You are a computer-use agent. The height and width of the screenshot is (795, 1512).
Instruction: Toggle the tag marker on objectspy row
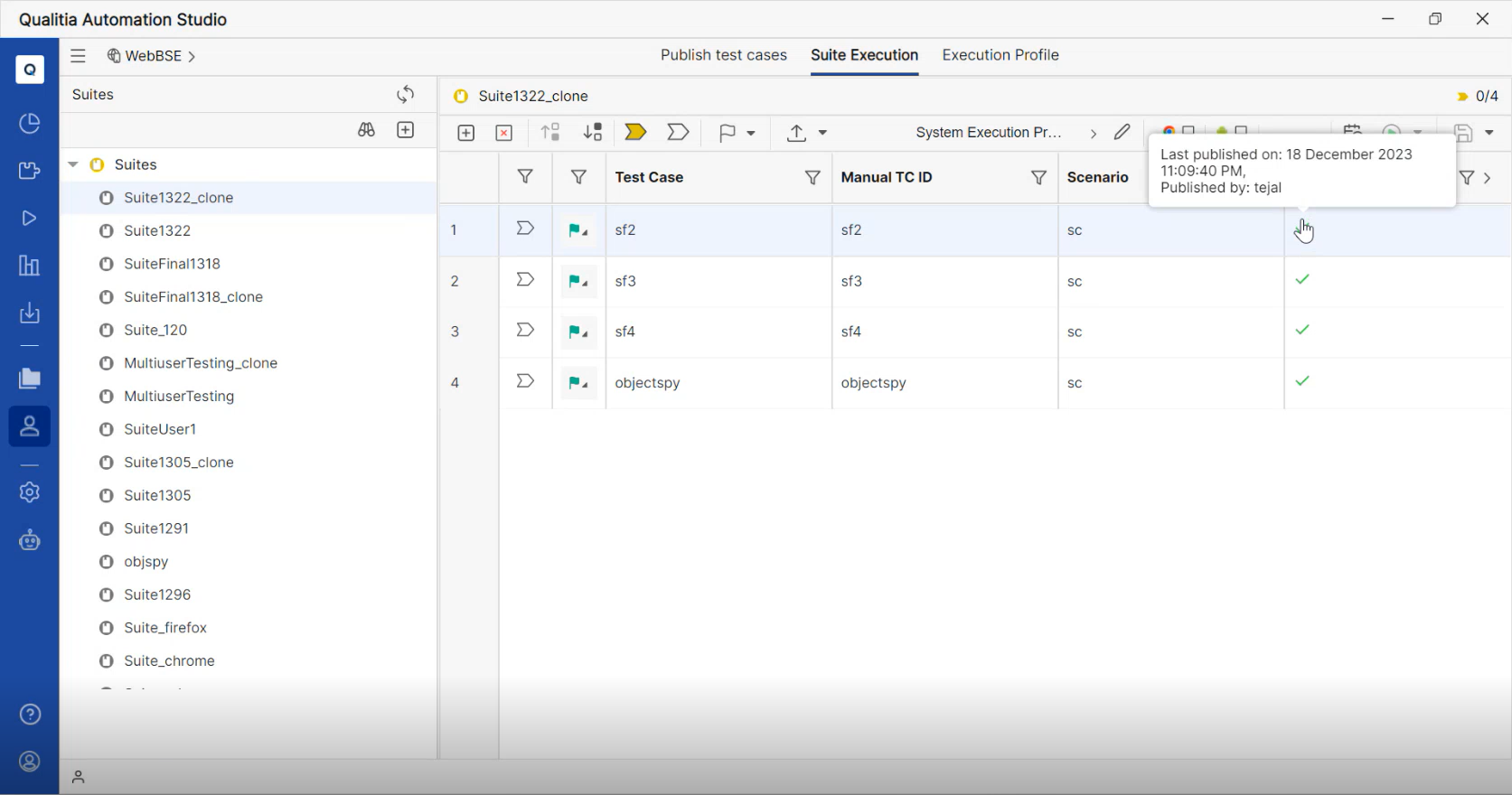pos(525,381)
